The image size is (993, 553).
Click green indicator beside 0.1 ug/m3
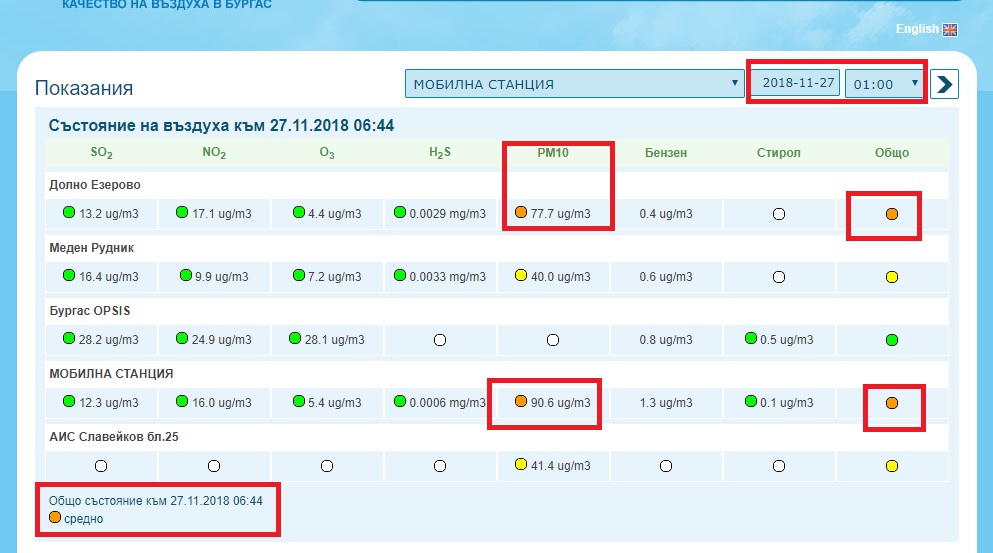click(750, 401)
